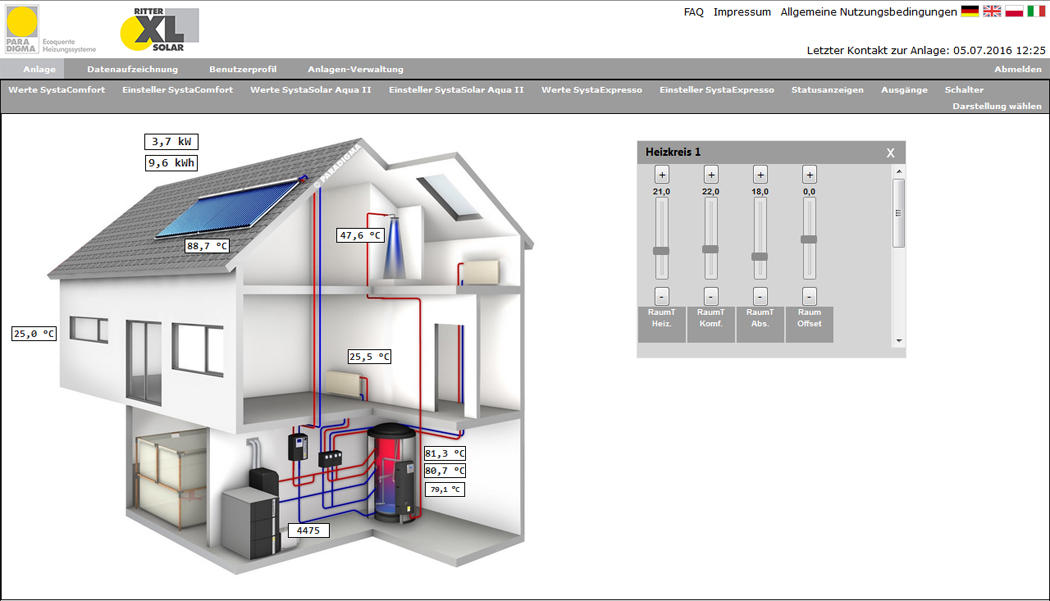1050x601 pixels.
Task: Open the Anlage tab
Action: pos(40,69)
